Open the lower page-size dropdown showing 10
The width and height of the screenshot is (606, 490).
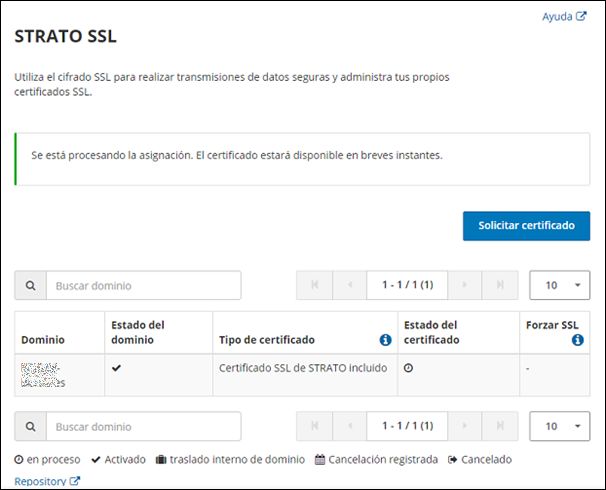coord(560,426)
